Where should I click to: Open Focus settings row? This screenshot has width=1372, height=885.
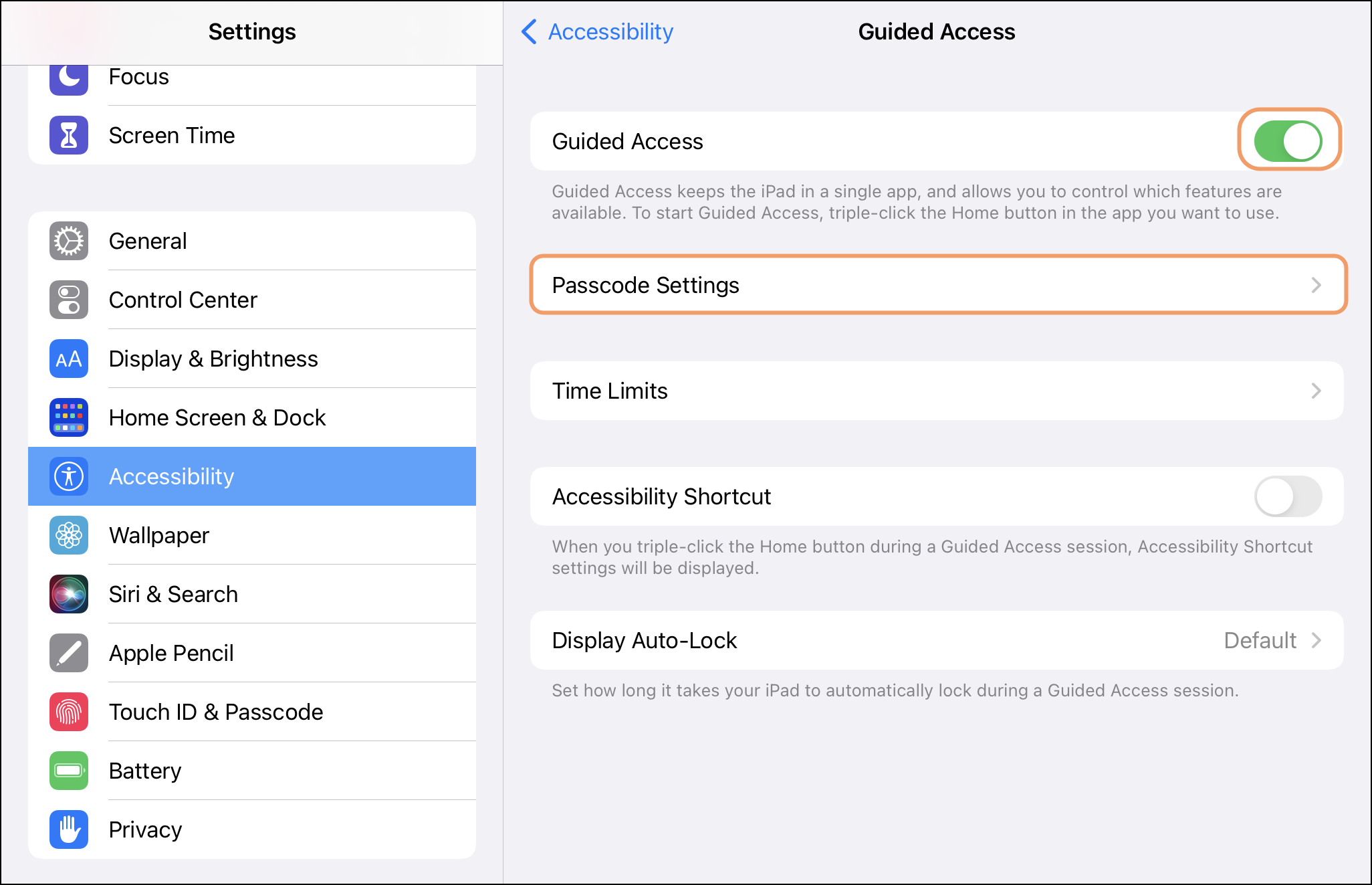(139, 78)
